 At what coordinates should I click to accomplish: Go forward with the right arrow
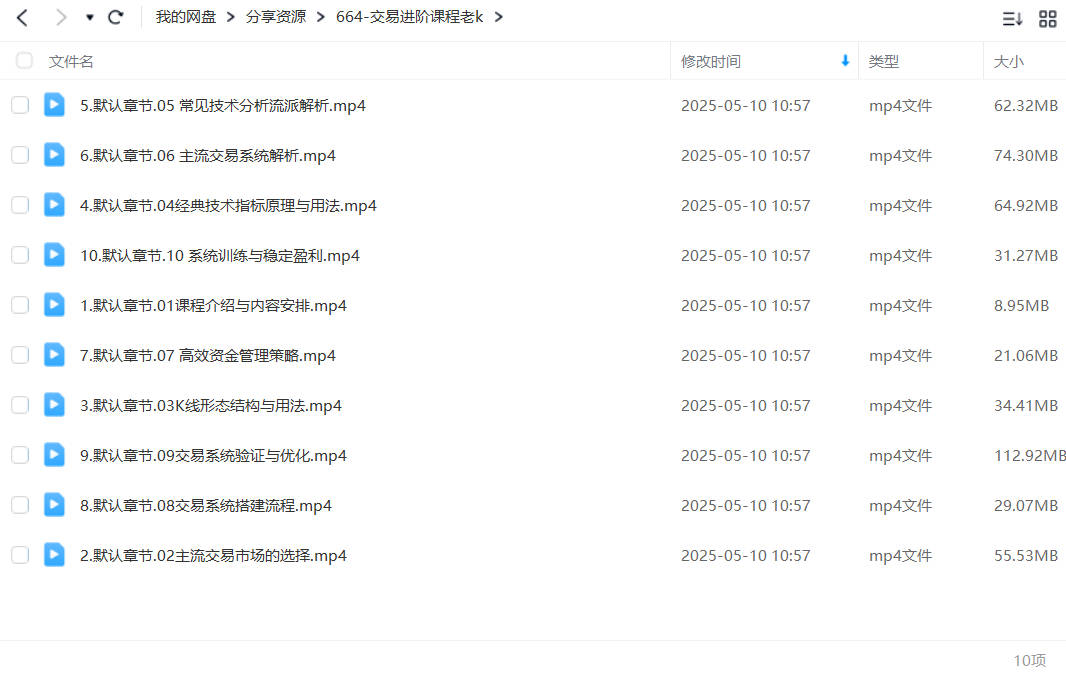pos(61,17)
